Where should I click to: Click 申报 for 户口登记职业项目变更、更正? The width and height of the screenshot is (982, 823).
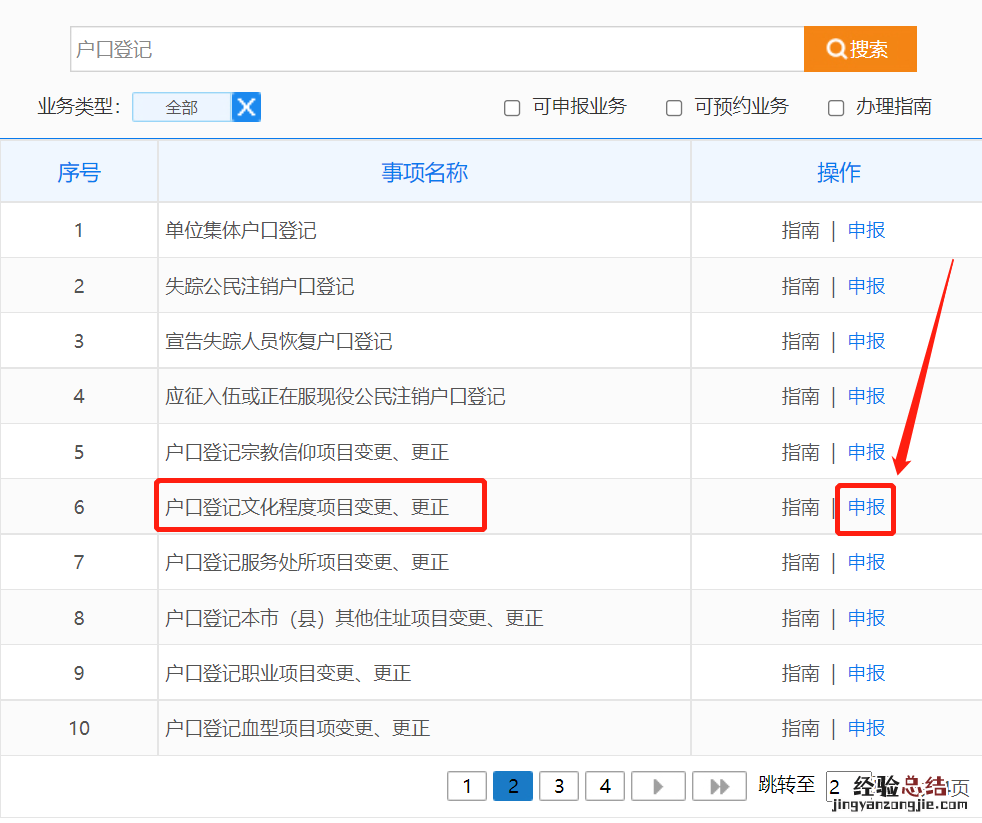pos(866,673)
